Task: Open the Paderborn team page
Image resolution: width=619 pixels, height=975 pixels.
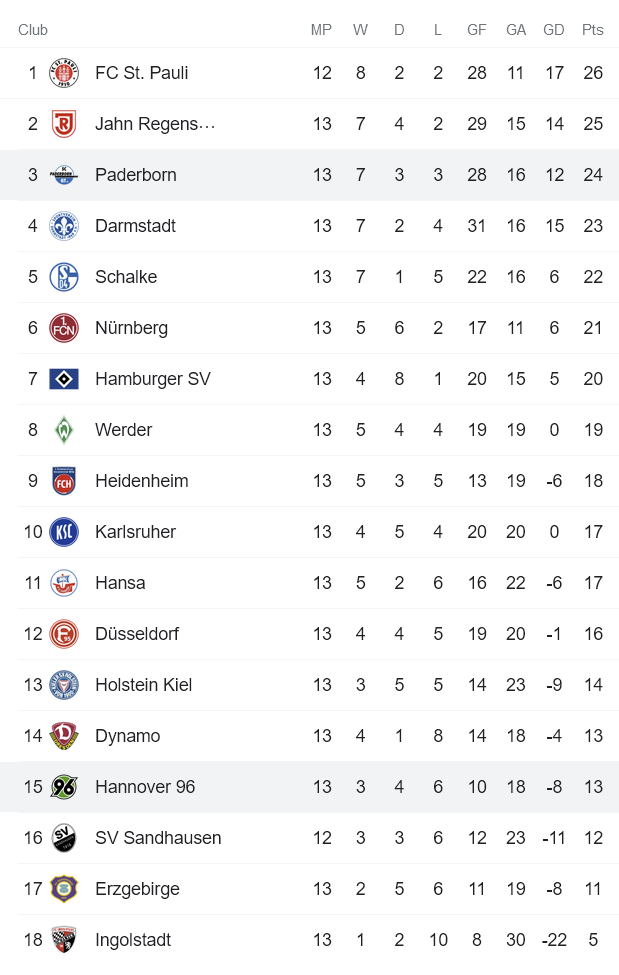Action: (134, 174)
